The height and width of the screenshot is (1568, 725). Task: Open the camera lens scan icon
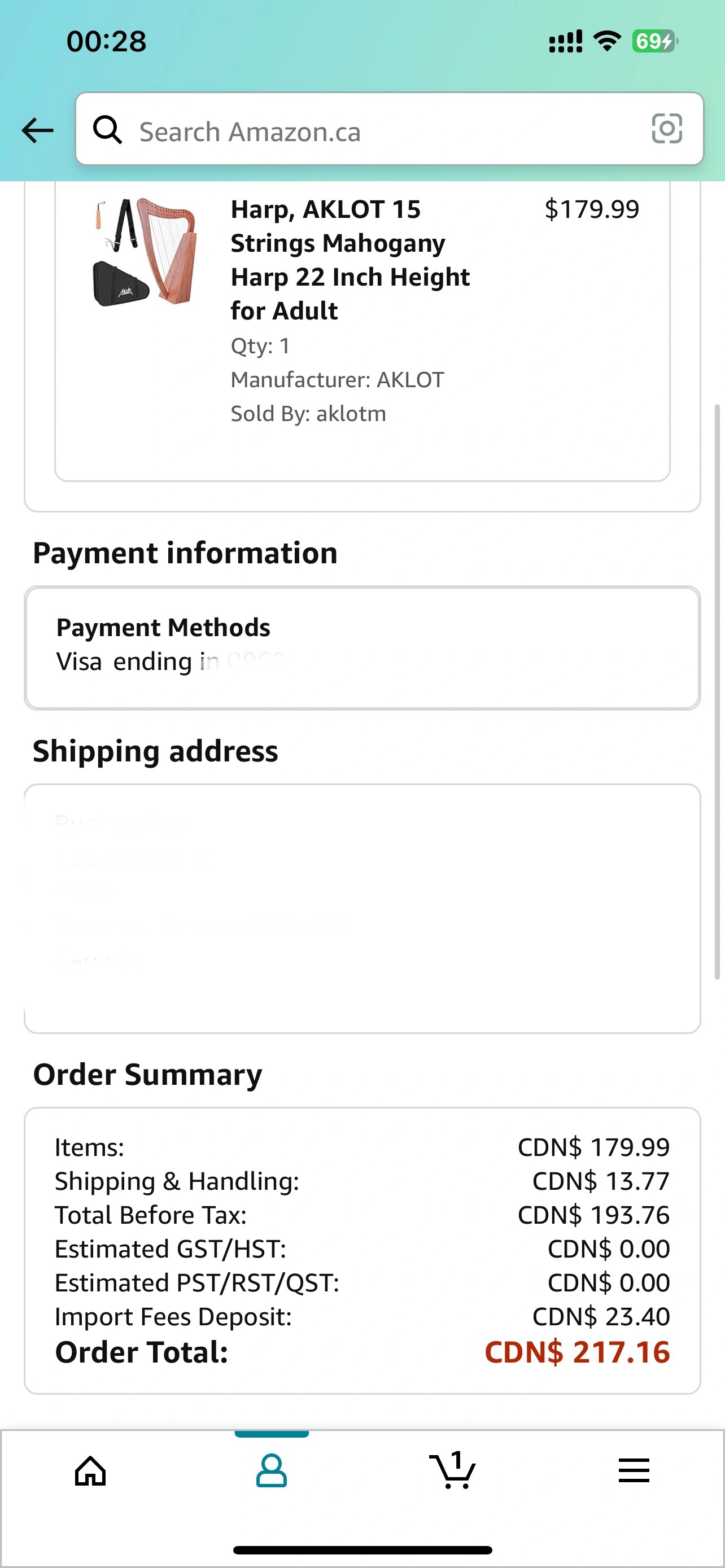click(667, 129)
